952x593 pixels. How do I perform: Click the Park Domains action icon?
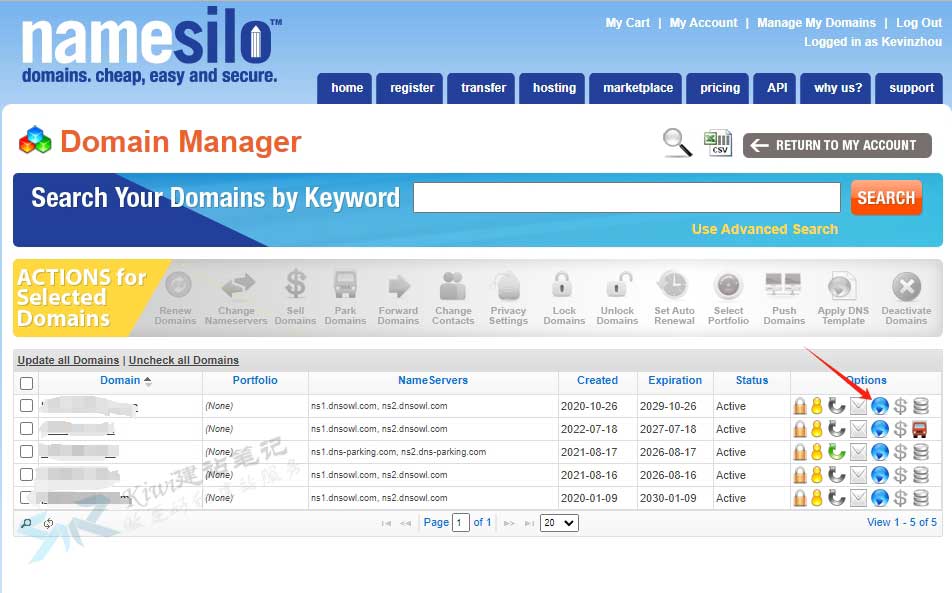345,284
